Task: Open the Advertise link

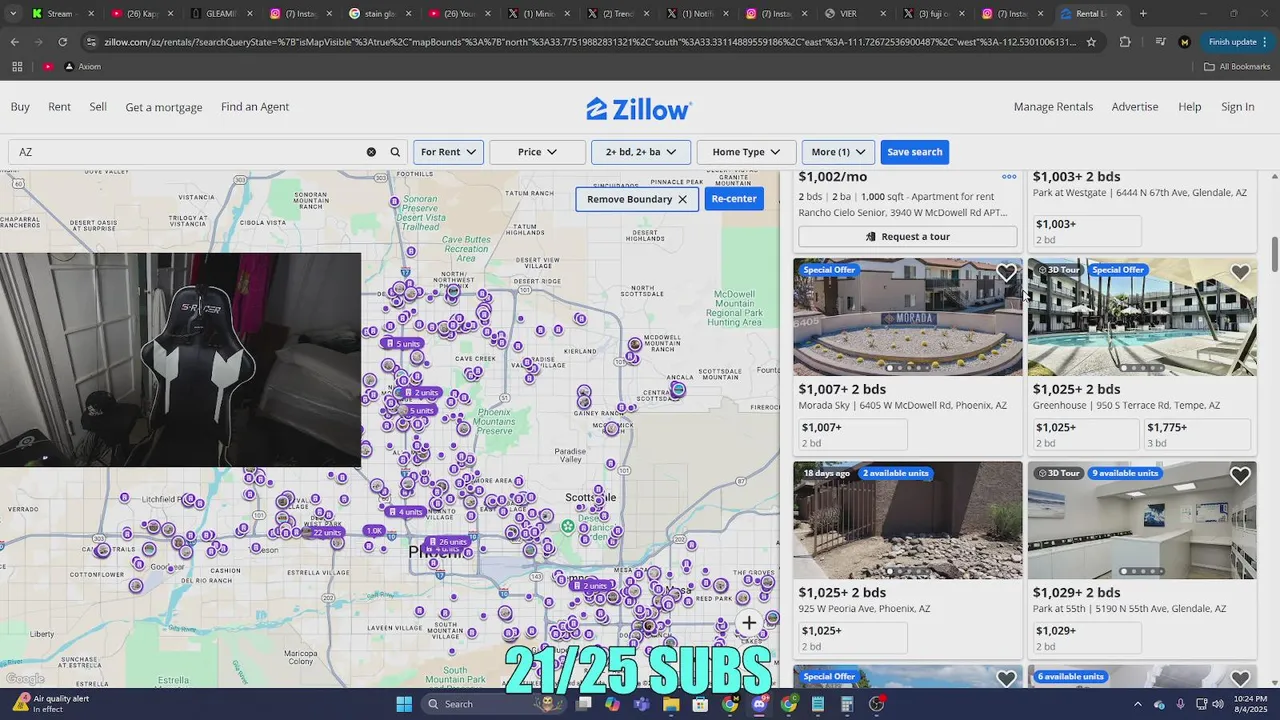Action: pos(1135,107)
